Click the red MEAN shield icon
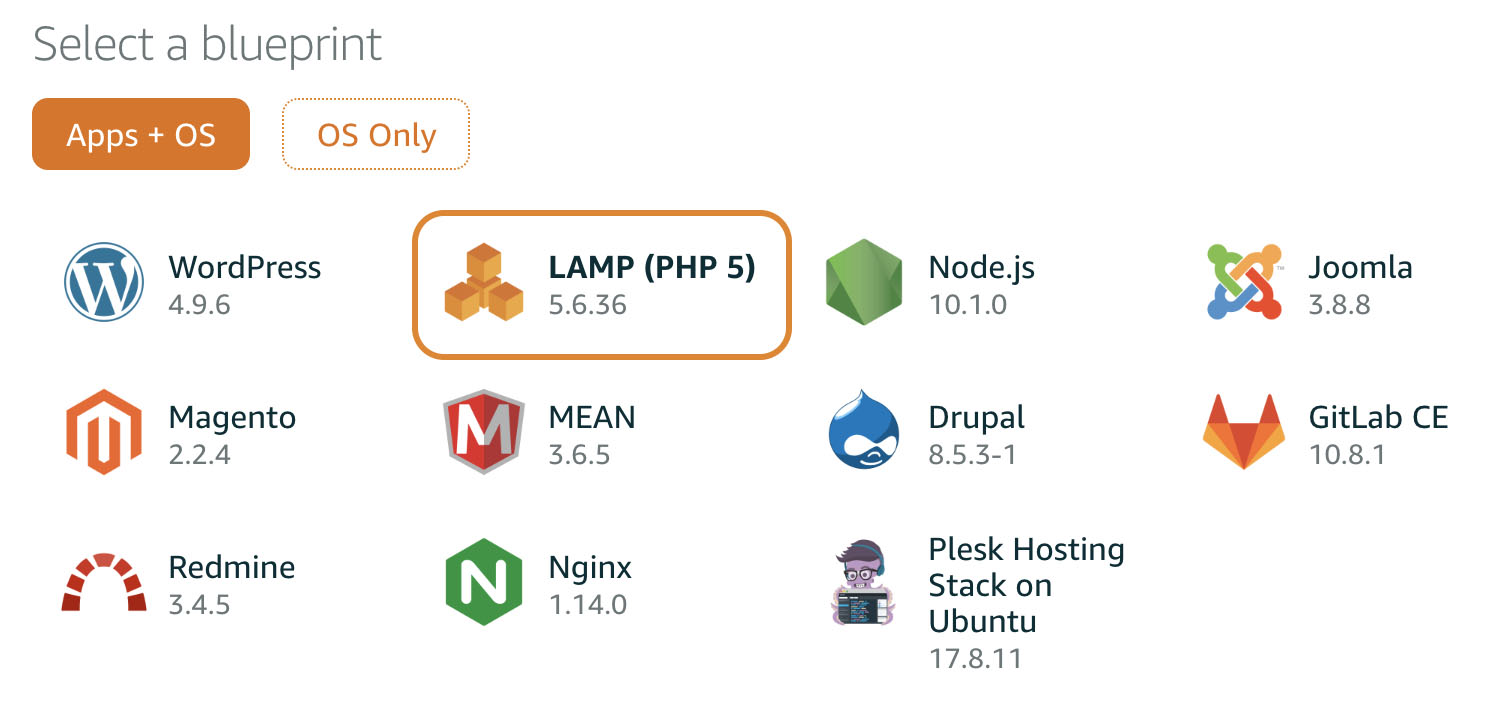 484,433
